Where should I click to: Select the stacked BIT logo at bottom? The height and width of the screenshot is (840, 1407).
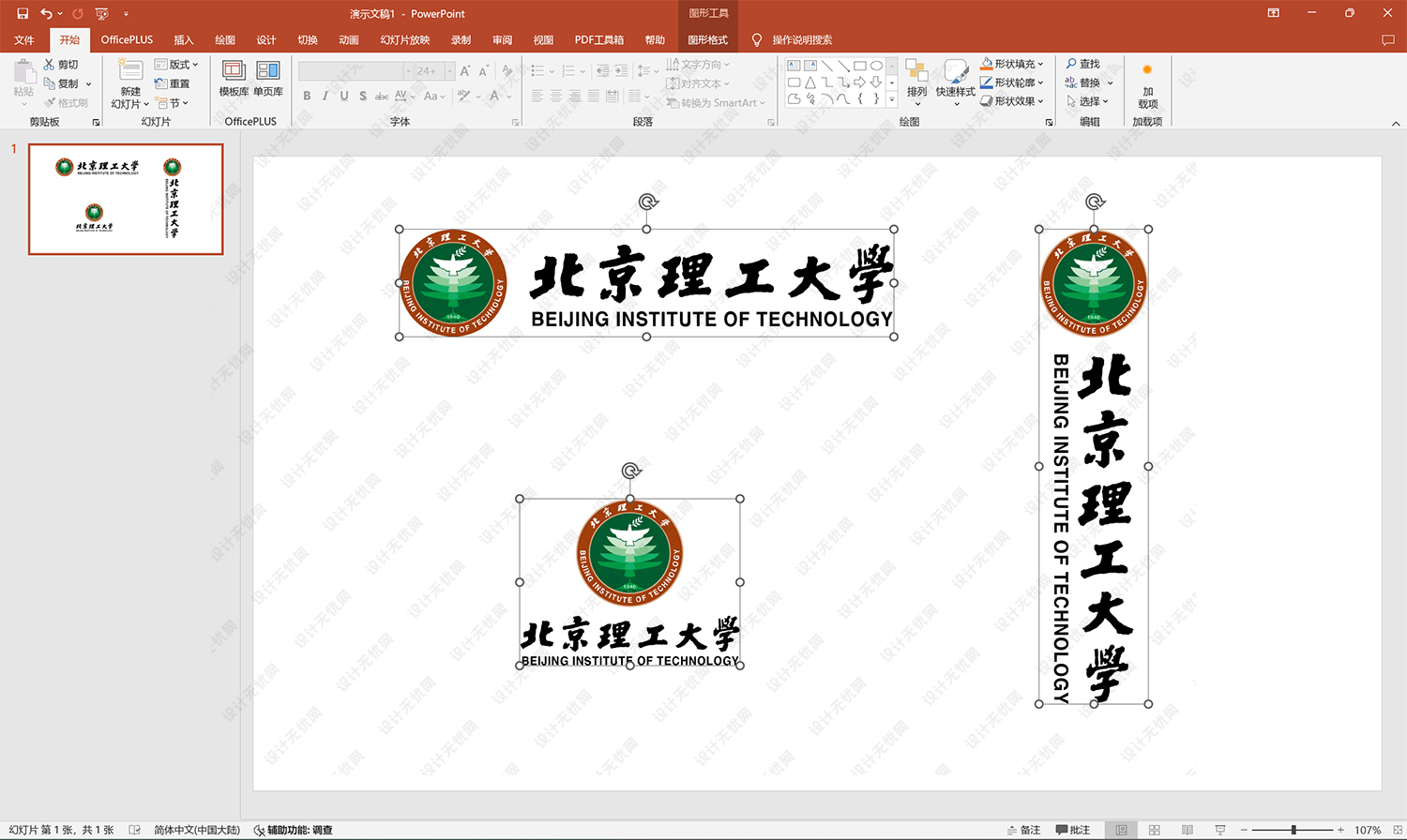pos(629,582)
